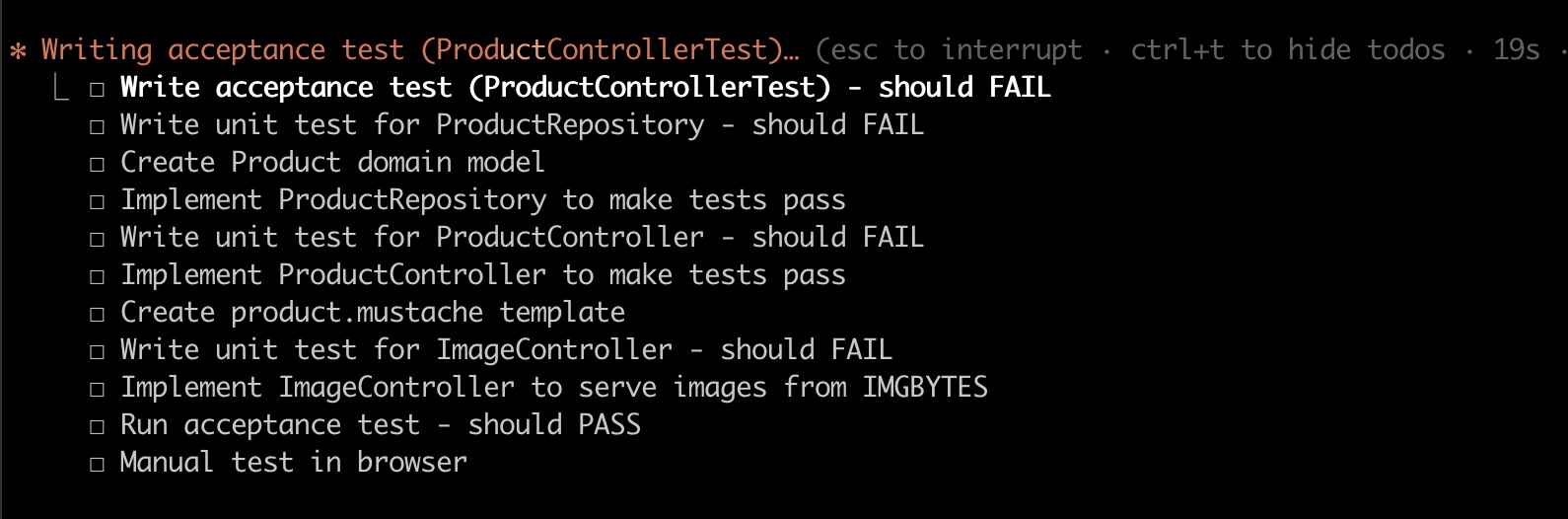Screen dimensions: 1568x519
Task: Click the 19s elapsed timer
Action: point(1516,49)
